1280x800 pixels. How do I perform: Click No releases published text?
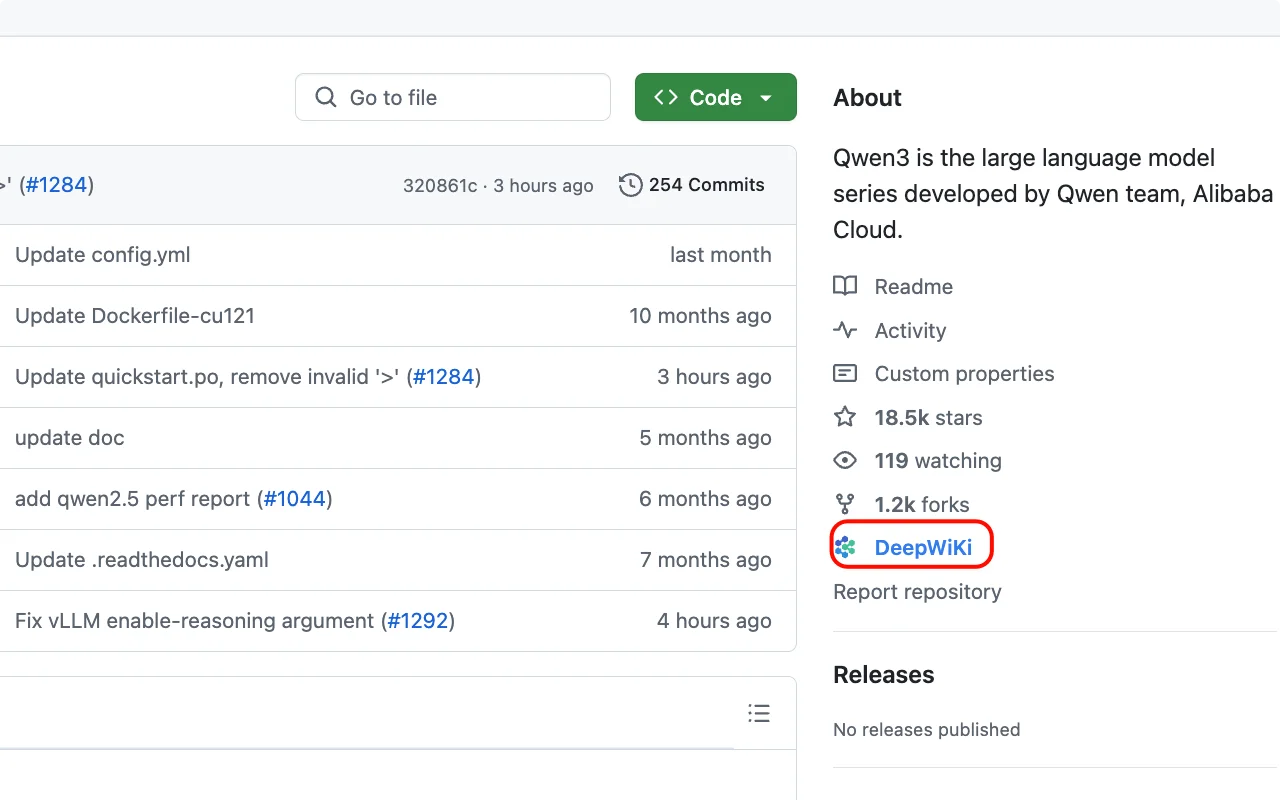[927, 730]
